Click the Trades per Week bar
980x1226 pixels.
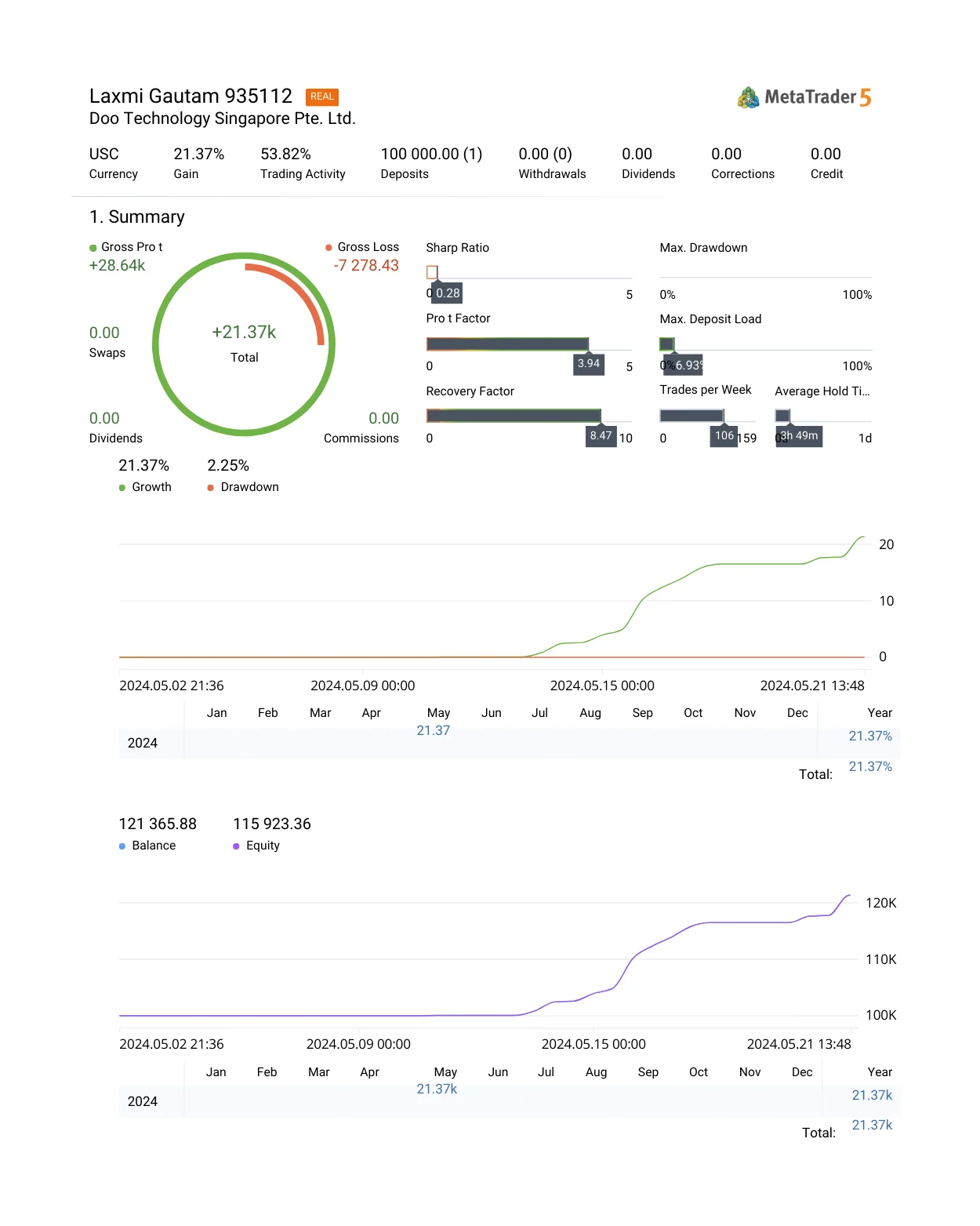coord(691,416)
